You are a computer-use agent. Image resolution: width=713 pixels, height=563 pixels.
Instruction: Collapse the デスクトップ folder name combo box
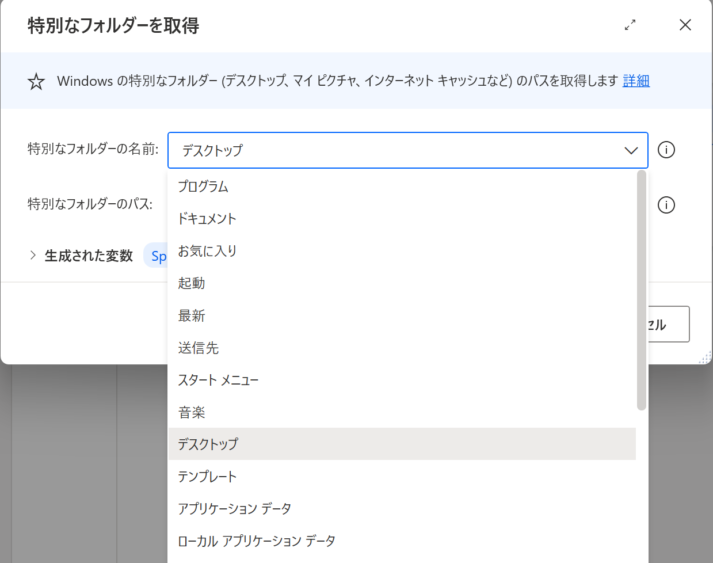point(408,150)
